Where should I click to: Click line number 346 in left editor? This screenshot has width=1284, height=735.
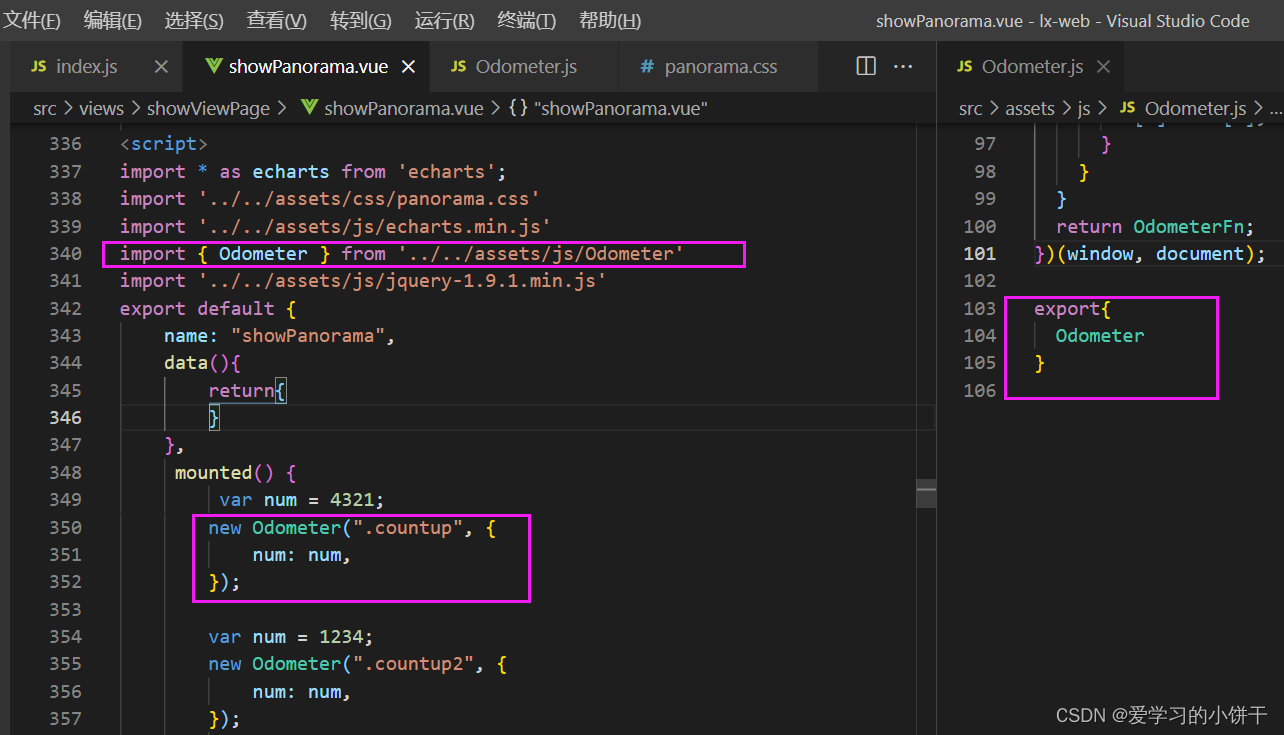65,417
